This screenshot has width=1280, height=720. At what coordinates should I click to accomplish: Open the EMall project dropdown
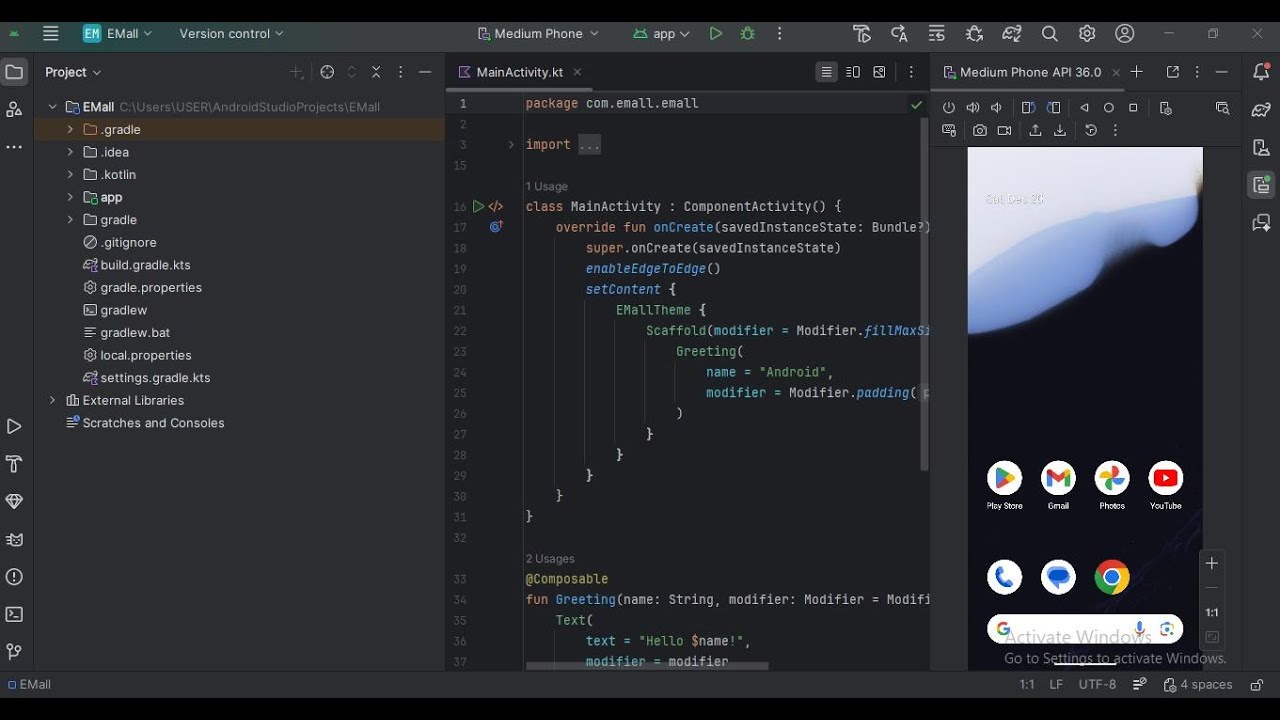click(x=118, y=33)
